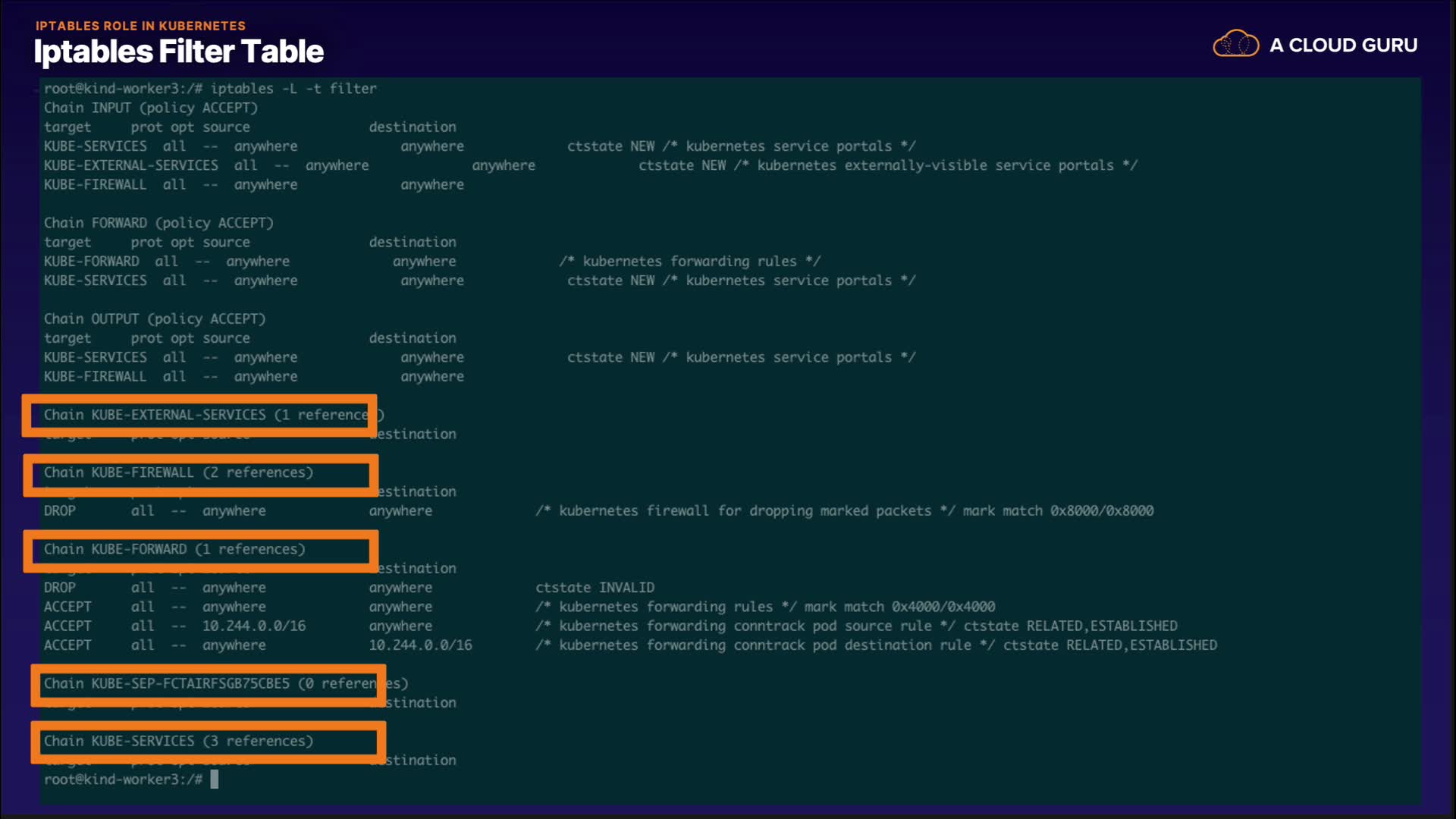The height and width of the screenshot is (819, 1456).
Task: Click the Iptables Filter Table slide title
Action: click(178, 52)
